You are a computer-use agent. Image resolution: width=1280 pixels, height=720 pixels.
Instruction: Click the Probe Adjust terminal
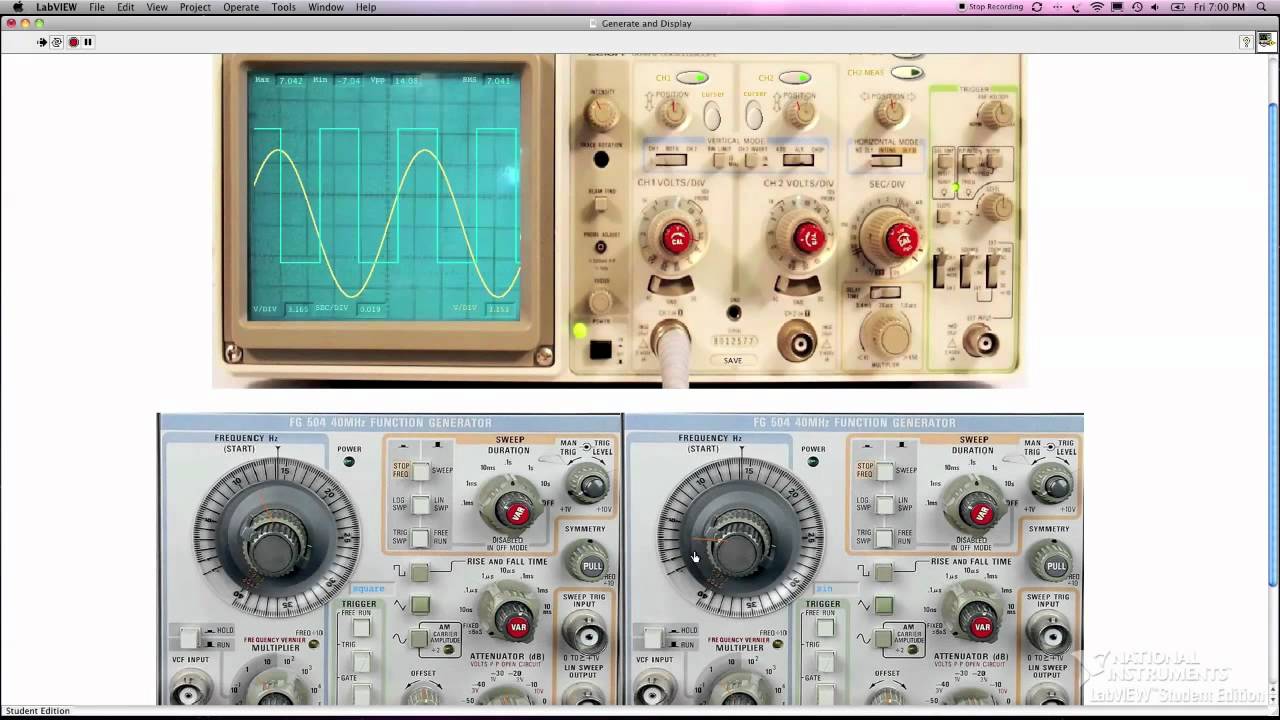point(601,247)
